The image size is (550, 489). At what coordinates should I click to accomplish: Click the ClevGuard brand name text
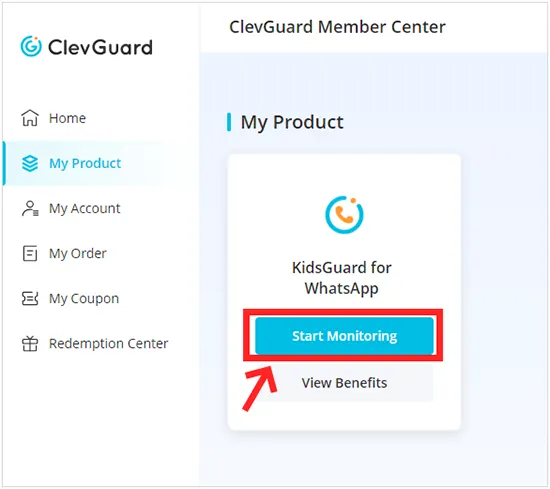(100, 47)
